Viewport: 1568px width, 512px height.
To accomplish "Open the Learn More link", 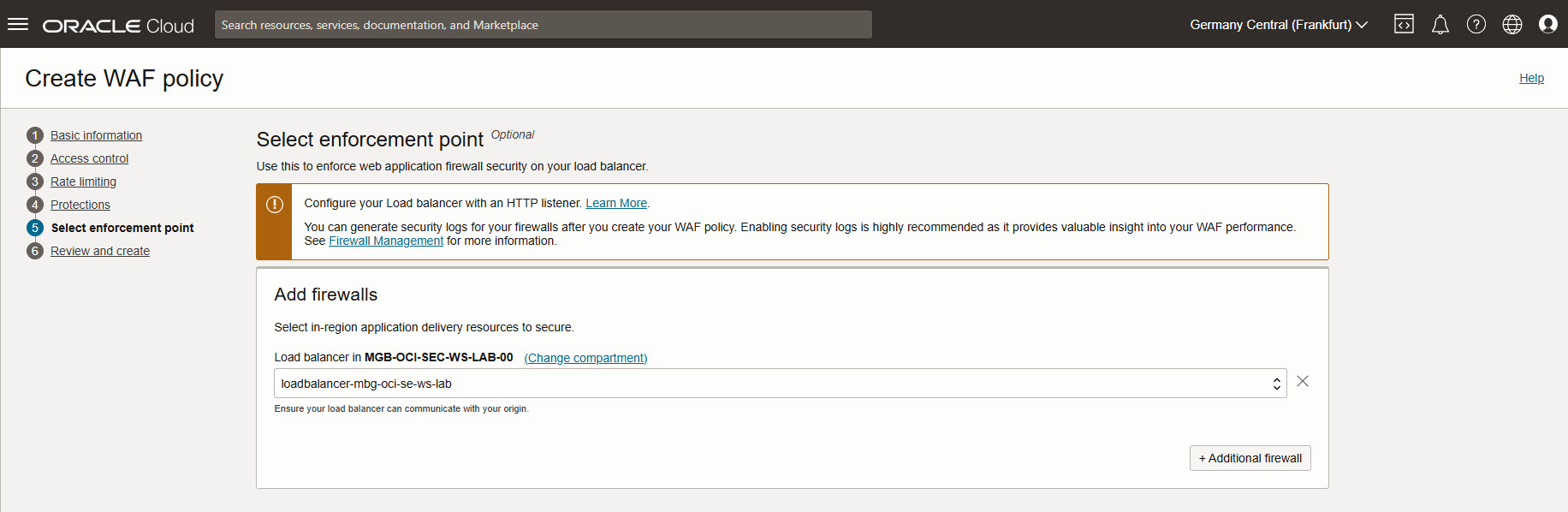I will pos(616,203).
